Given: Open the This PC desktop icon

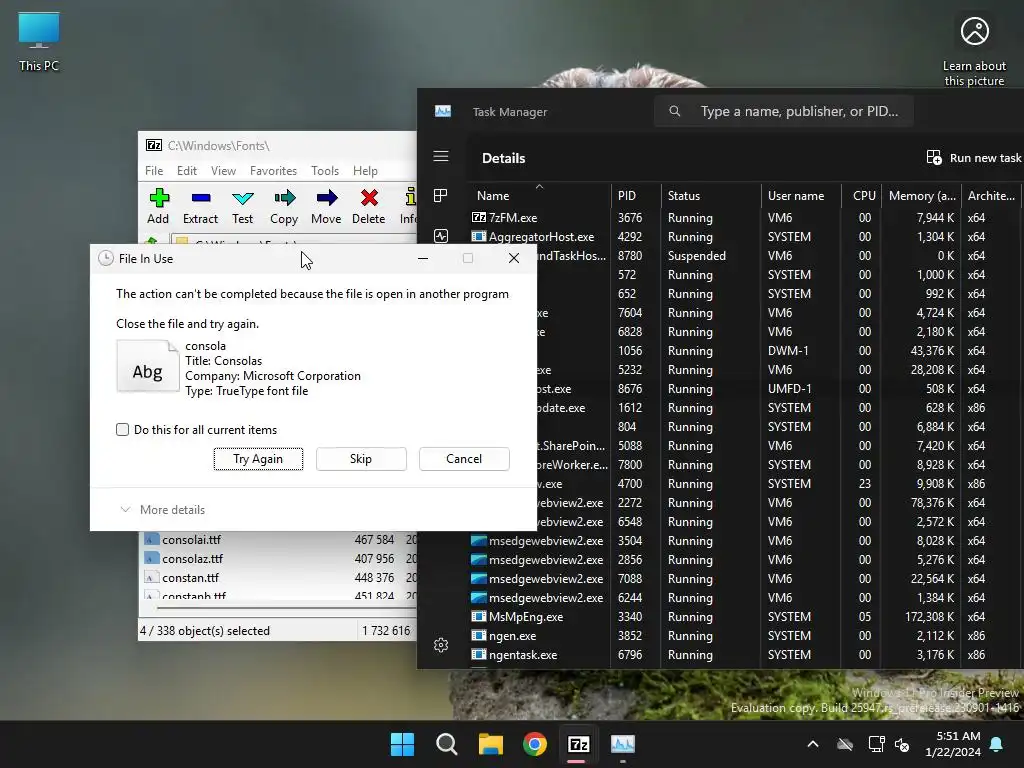Looking at the screenshot, I should pos(39,41).
